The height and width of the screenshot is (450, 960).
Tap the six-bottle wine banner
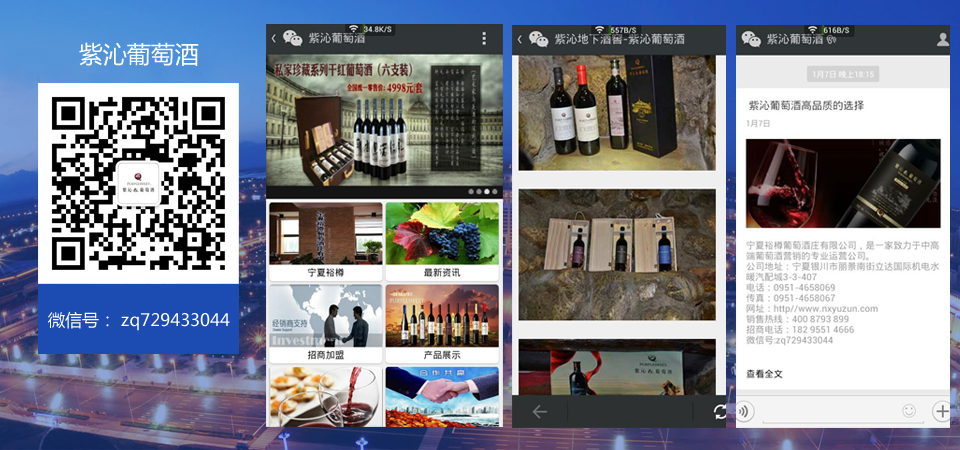tap(384, 121)
